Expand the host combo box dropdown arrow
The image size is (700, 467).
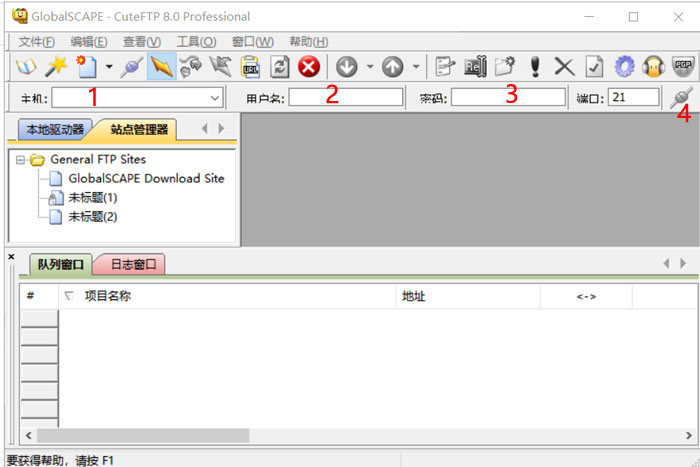[215, 98]
